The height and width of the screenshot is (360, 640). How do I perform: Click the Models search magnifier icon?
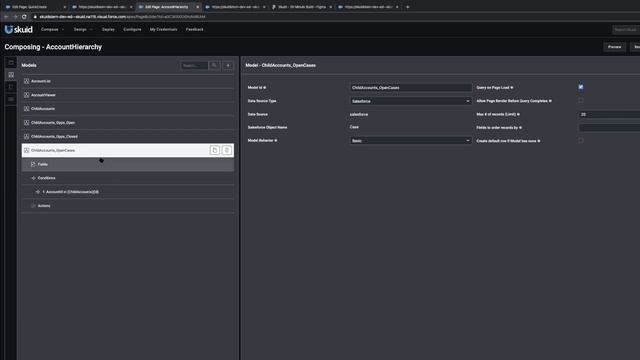click(214, 65)
